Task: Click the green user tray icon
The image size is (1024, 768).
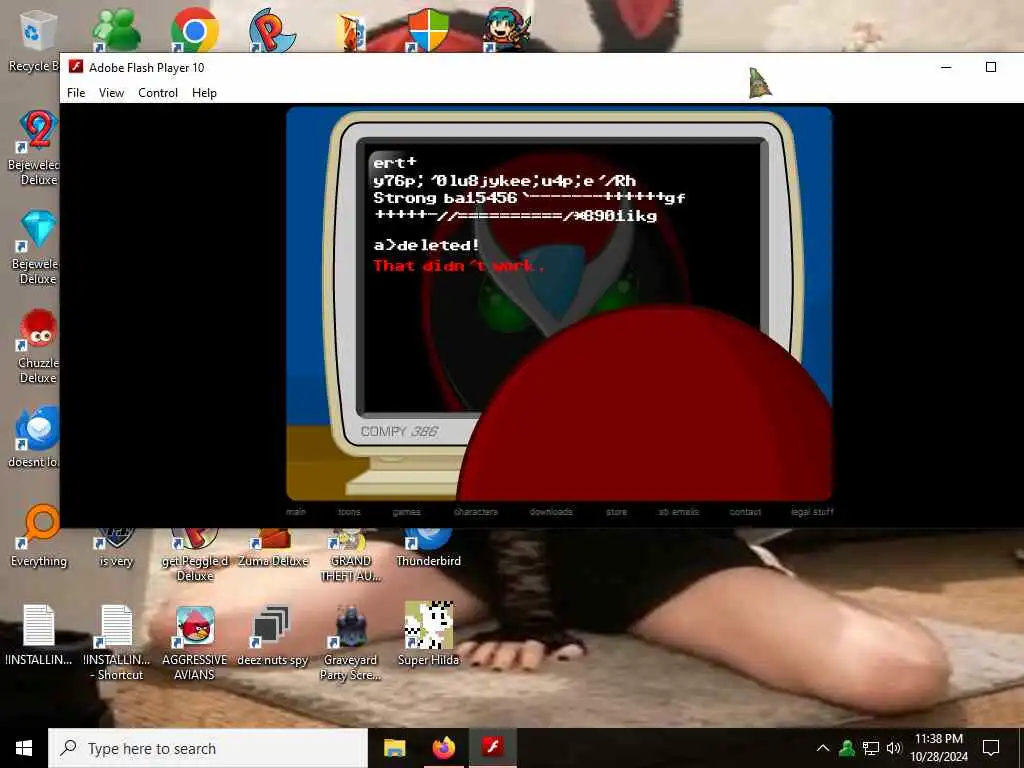Action: [847, 748]
